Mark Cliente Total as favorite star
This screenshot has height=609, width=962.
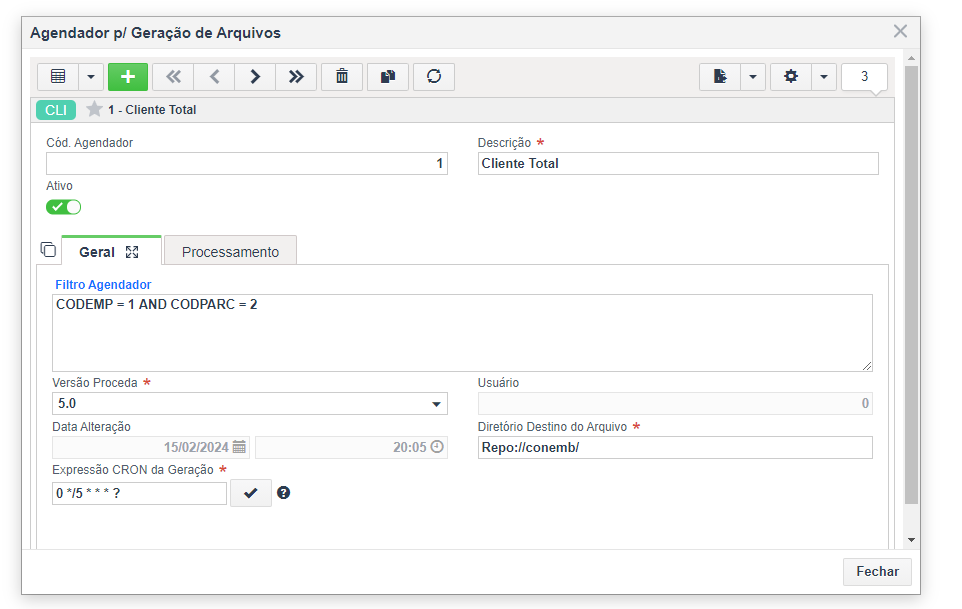(94, 109)
